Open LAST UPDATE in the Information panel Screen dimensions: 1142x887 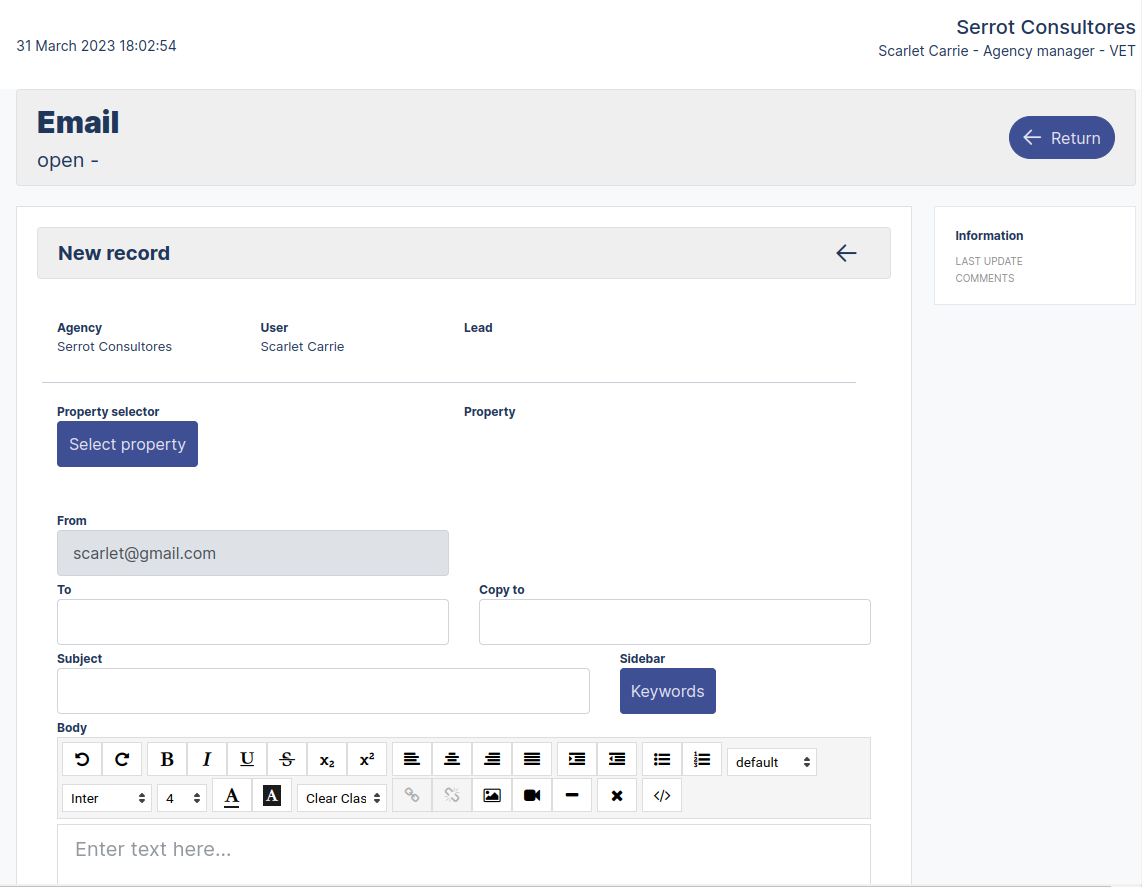[x=989, y=261]
